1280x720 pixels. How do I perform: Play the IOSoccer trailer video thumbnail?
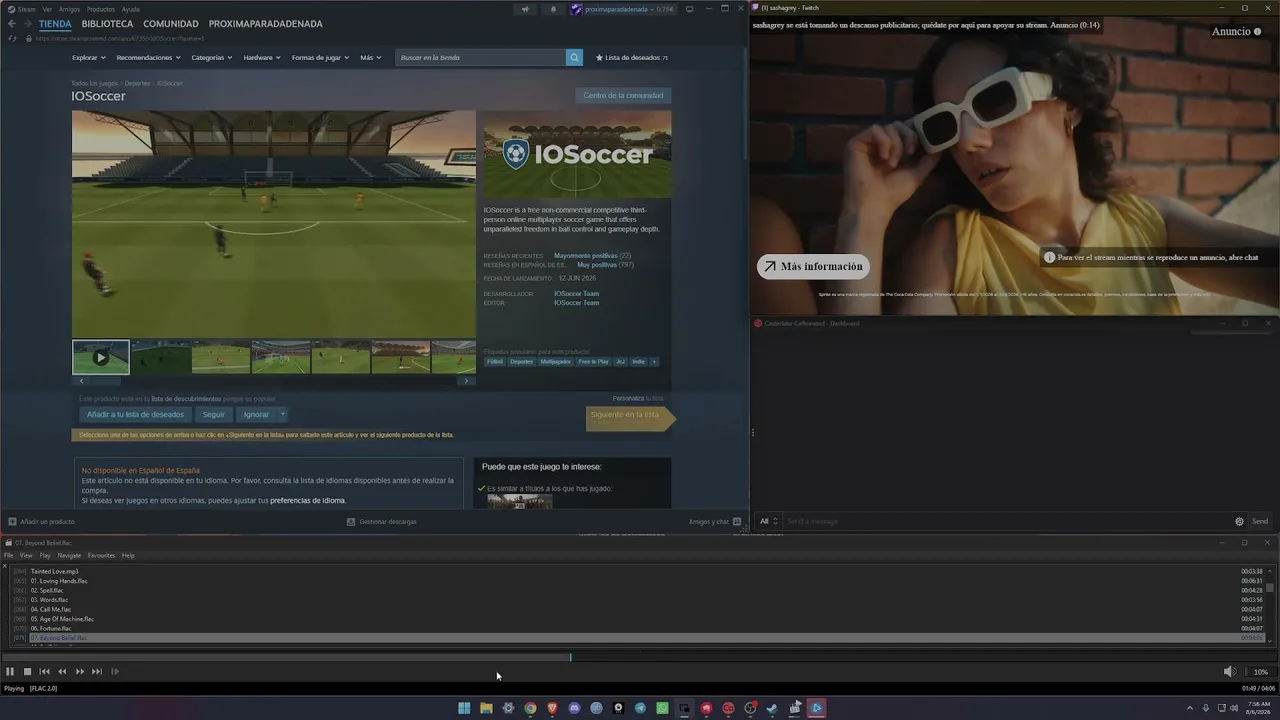[x=101, y=357]
